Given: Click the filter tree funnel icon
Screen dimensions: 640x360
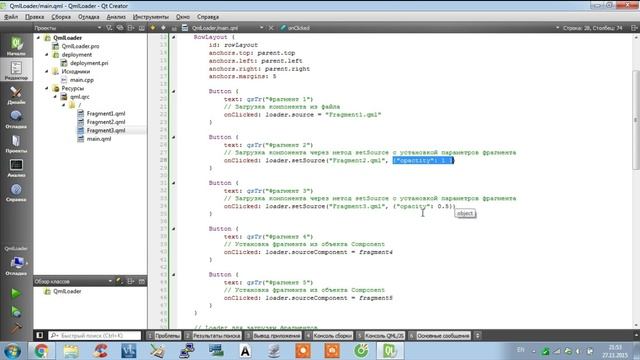Looking at the screenshot, I should 109,28.
